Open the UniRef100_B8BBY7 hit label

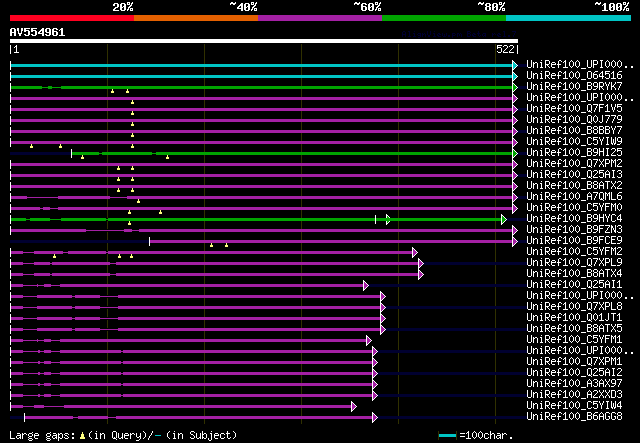574,131
